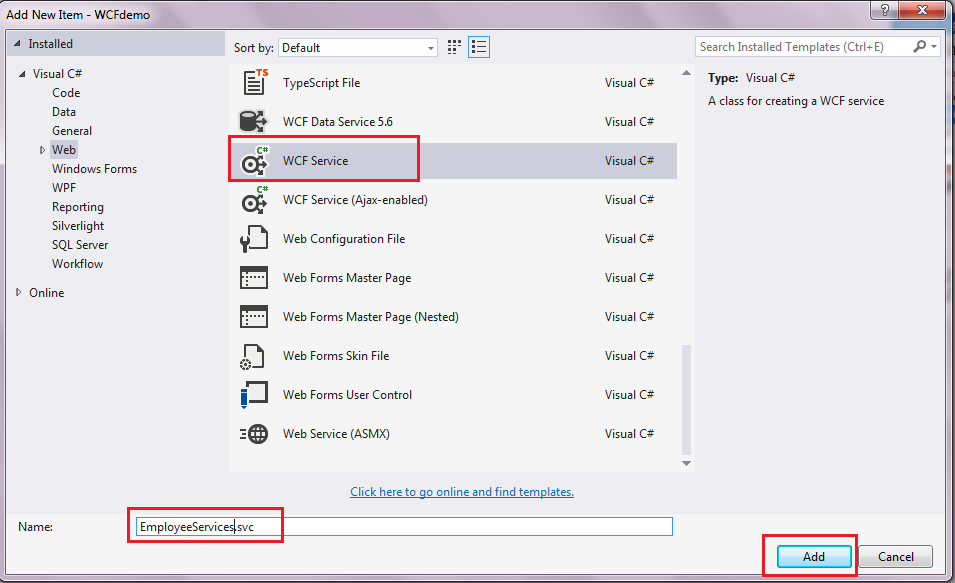This screenshot has height=583, width=955.
Task: Select the Reporting category
Action: [78, 207]
